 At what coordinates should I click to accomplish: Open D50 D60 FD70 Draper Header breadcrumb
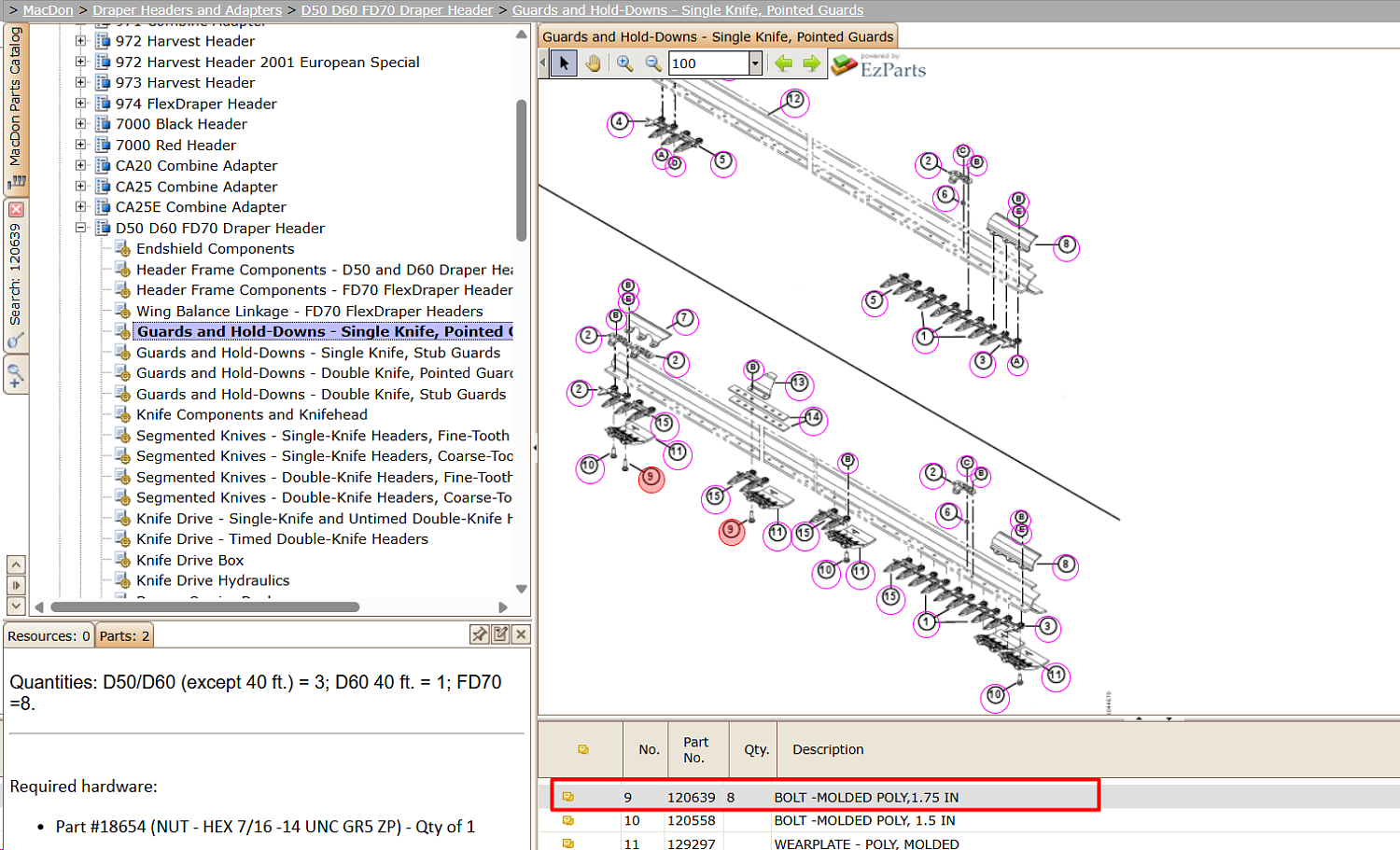click(397, 10)
